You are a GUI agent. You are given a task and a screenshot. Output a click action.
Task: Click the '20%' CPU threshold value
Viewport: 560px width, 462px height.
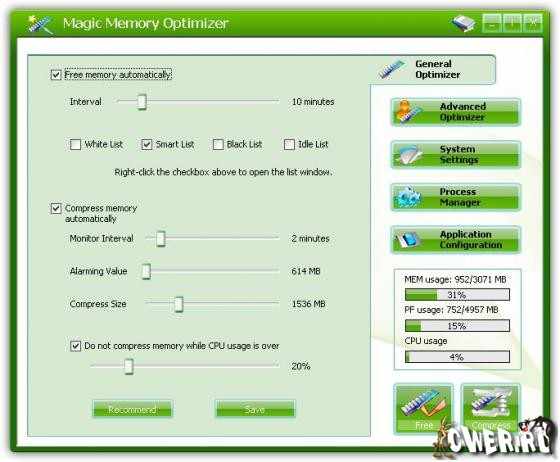click(301, 366)
